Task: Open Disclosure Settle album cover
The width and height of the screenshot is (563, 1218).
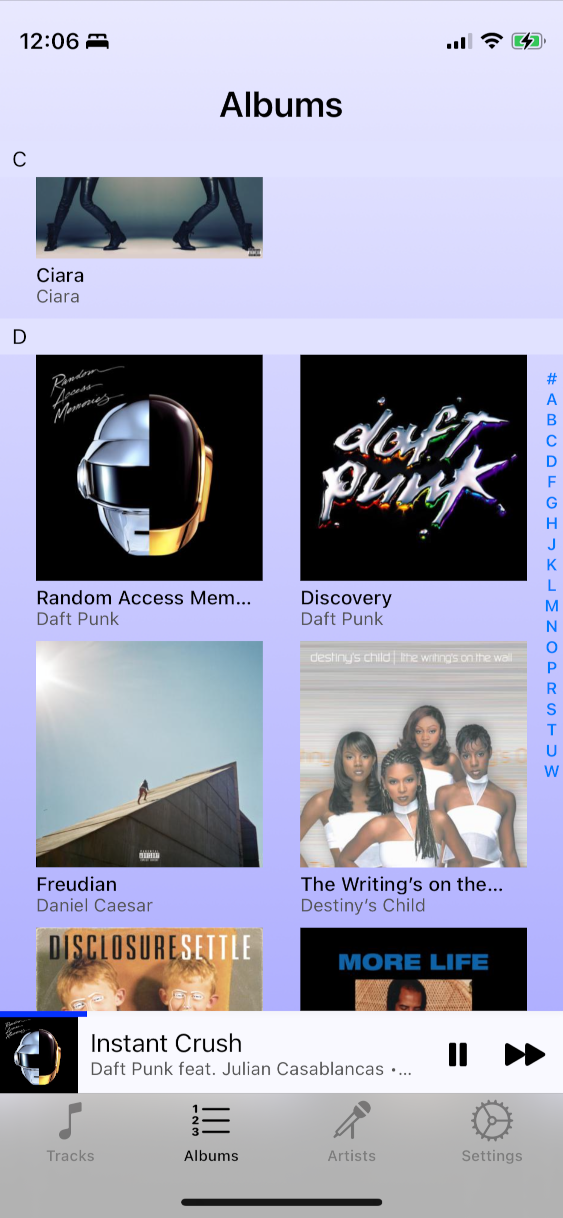Action: (149, 969)
